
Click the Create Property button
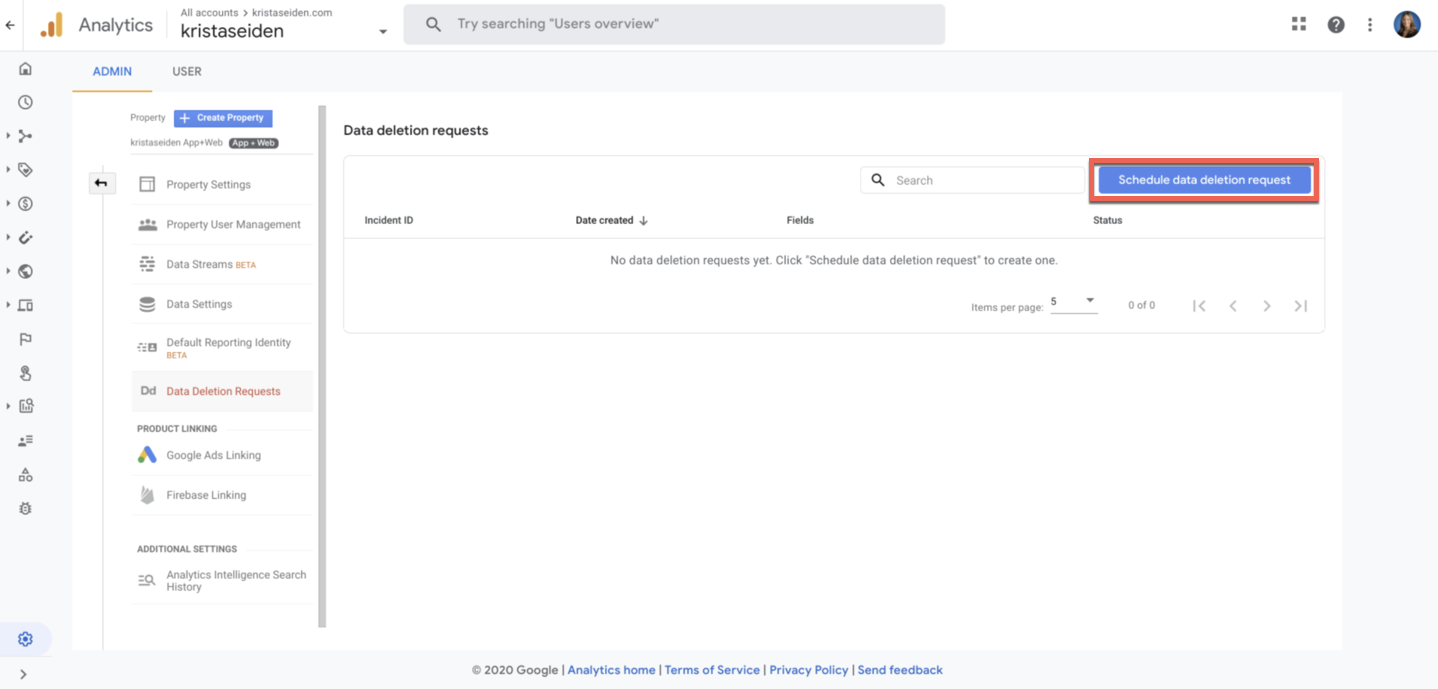pyautogui.click(x=223, y=118)
